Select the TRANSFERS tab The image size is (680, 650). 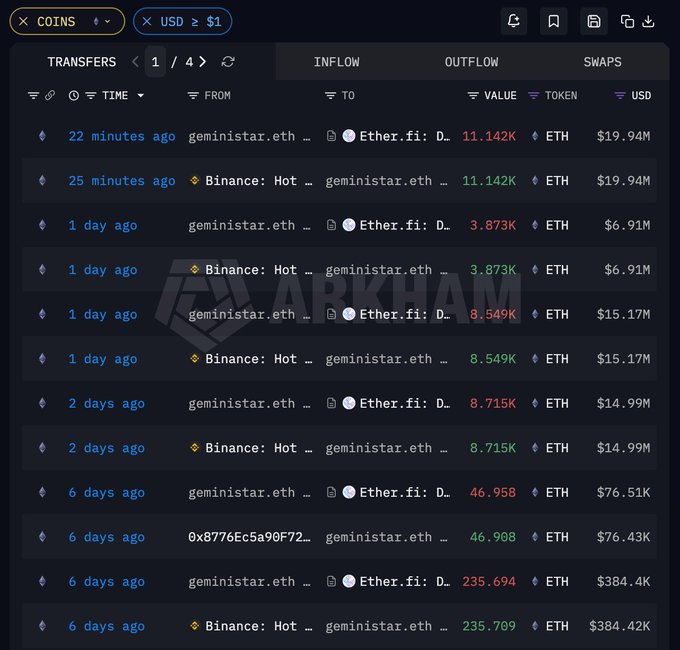coord(82,62)
